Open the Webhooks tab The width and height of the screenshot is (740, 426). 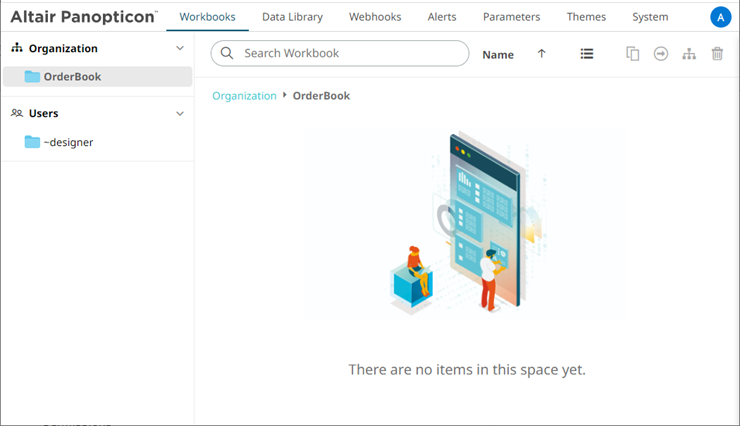click(375, 17)
